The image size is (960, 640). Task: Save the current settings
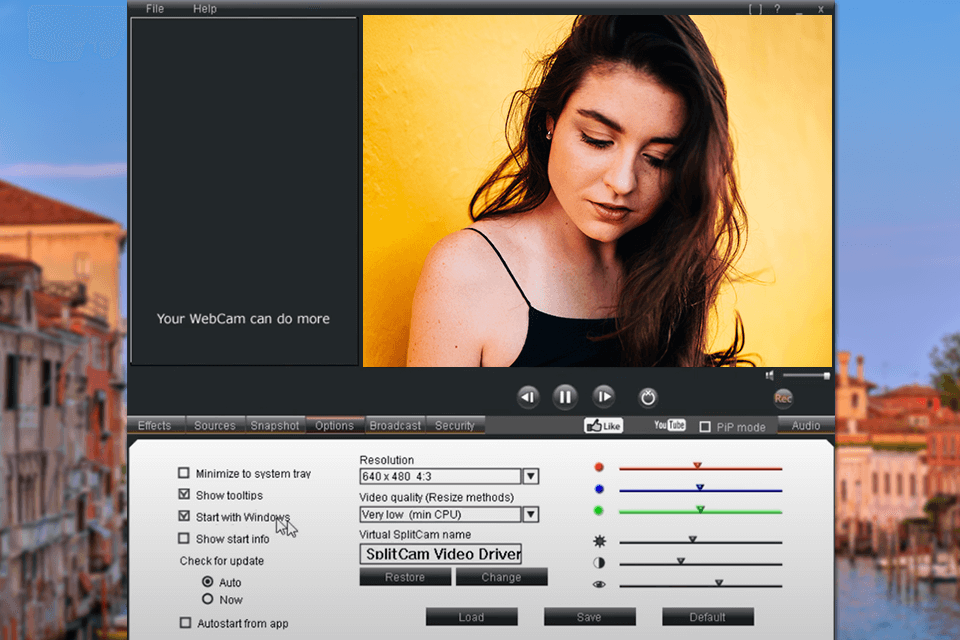[589, 617]
